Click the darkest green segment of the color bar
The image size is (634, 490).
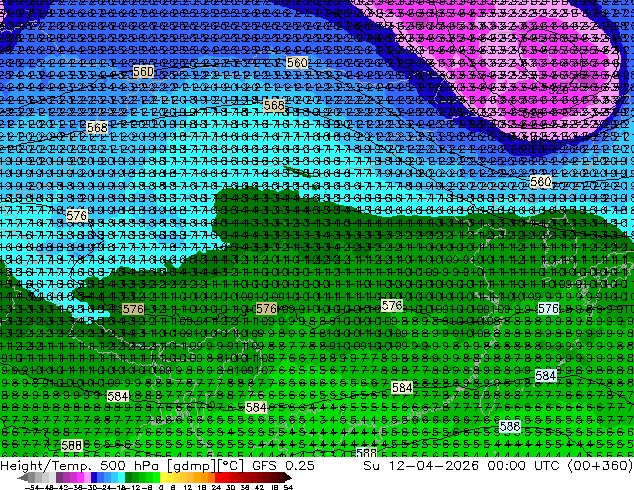click(129, 478)
